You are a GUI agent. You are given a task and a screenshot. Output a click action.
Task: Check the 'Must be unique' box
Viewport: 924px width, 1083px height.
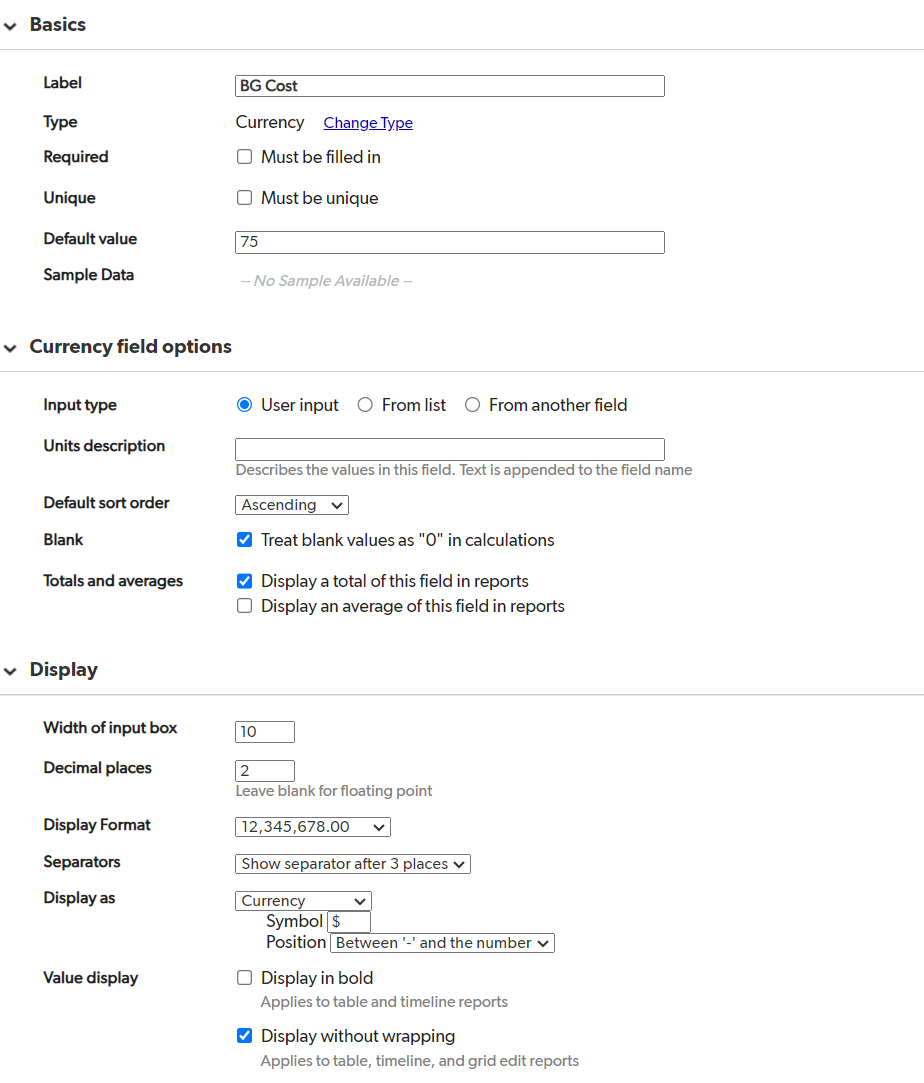pyautogui.click(x=244, y=198)
